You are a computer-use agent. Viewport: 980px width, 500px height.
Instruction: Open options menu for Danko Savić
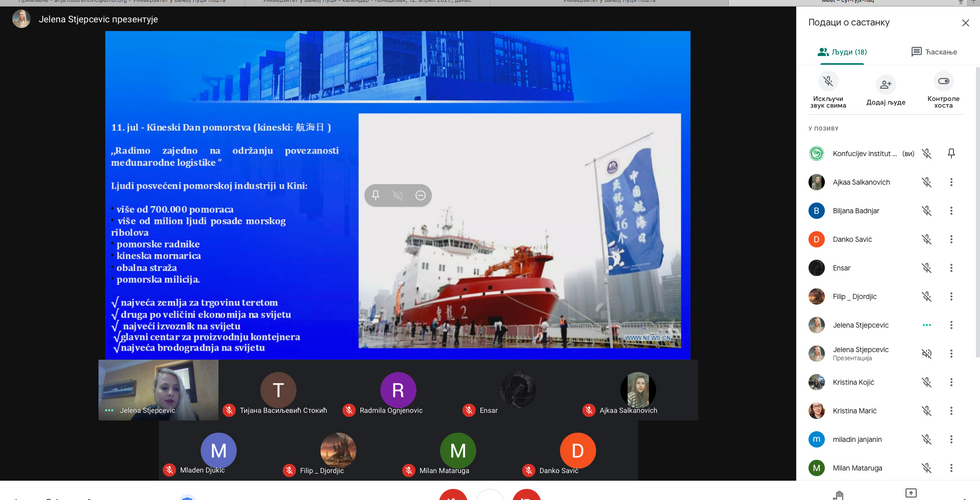pyautogui.click(x=951, y=239)
